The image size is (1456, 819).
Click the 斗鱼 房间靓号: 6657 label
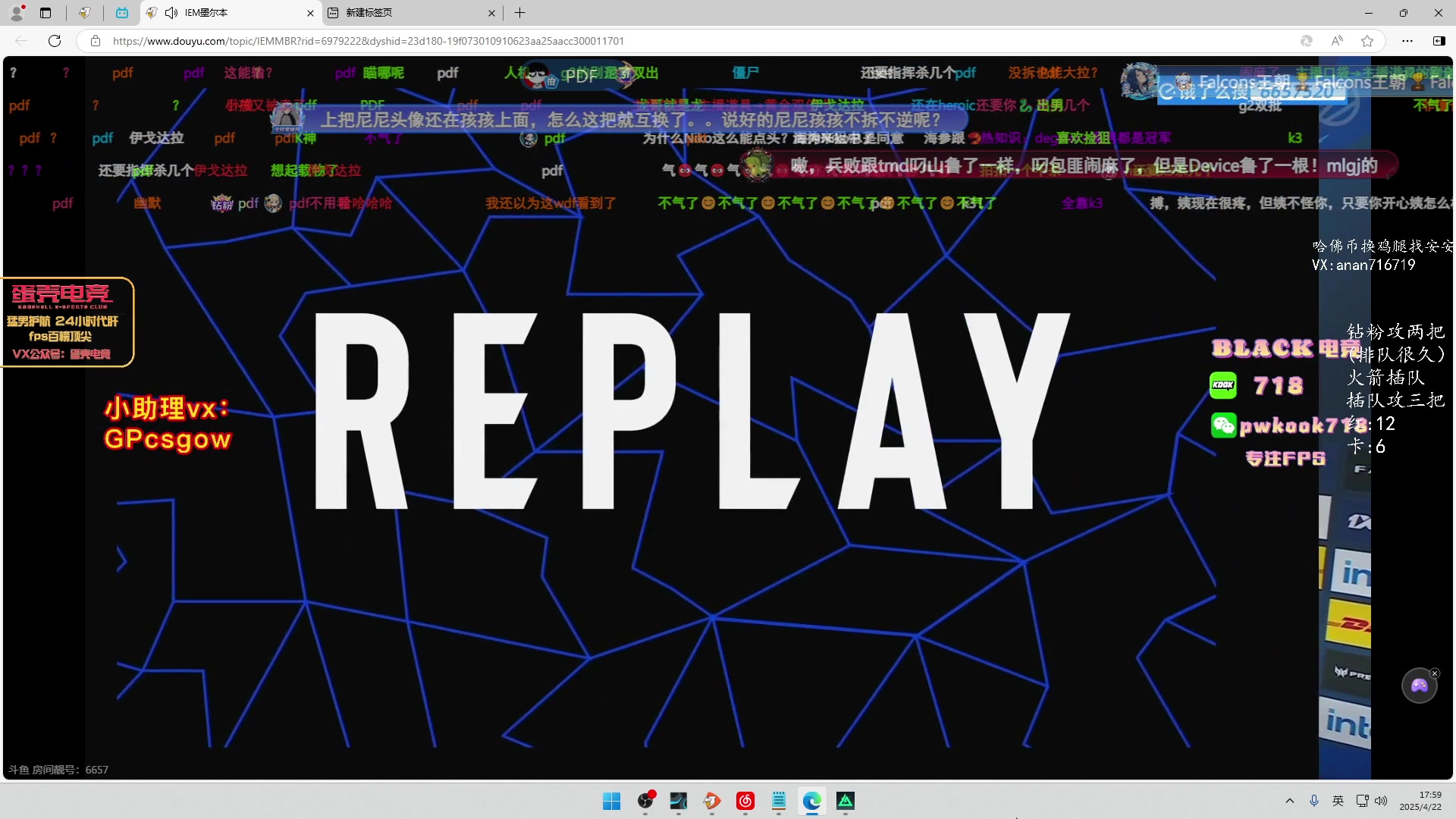pos(58,770)
